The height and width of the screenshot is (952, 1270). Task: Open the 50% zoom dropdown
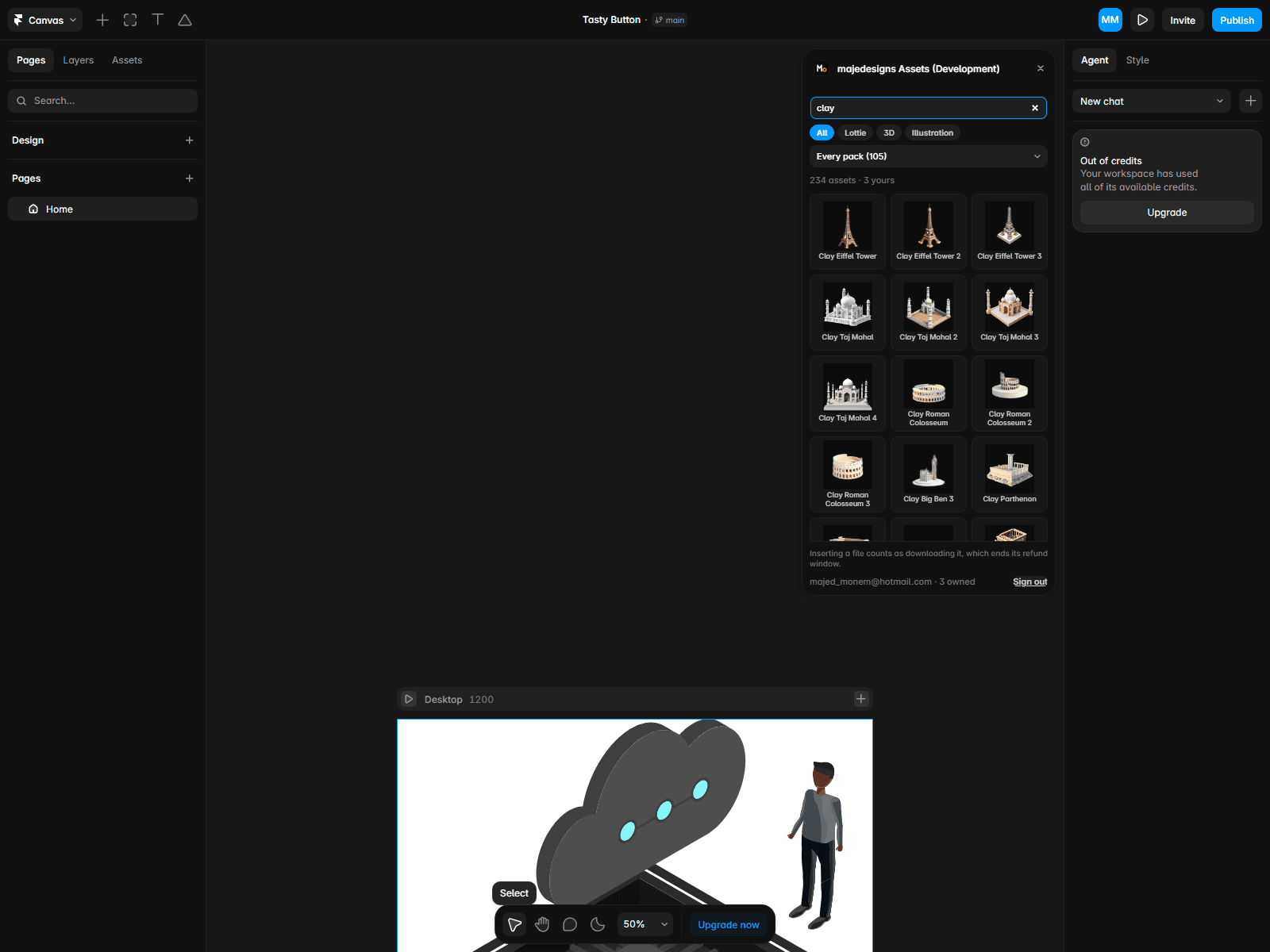click(x=645, y=924)
